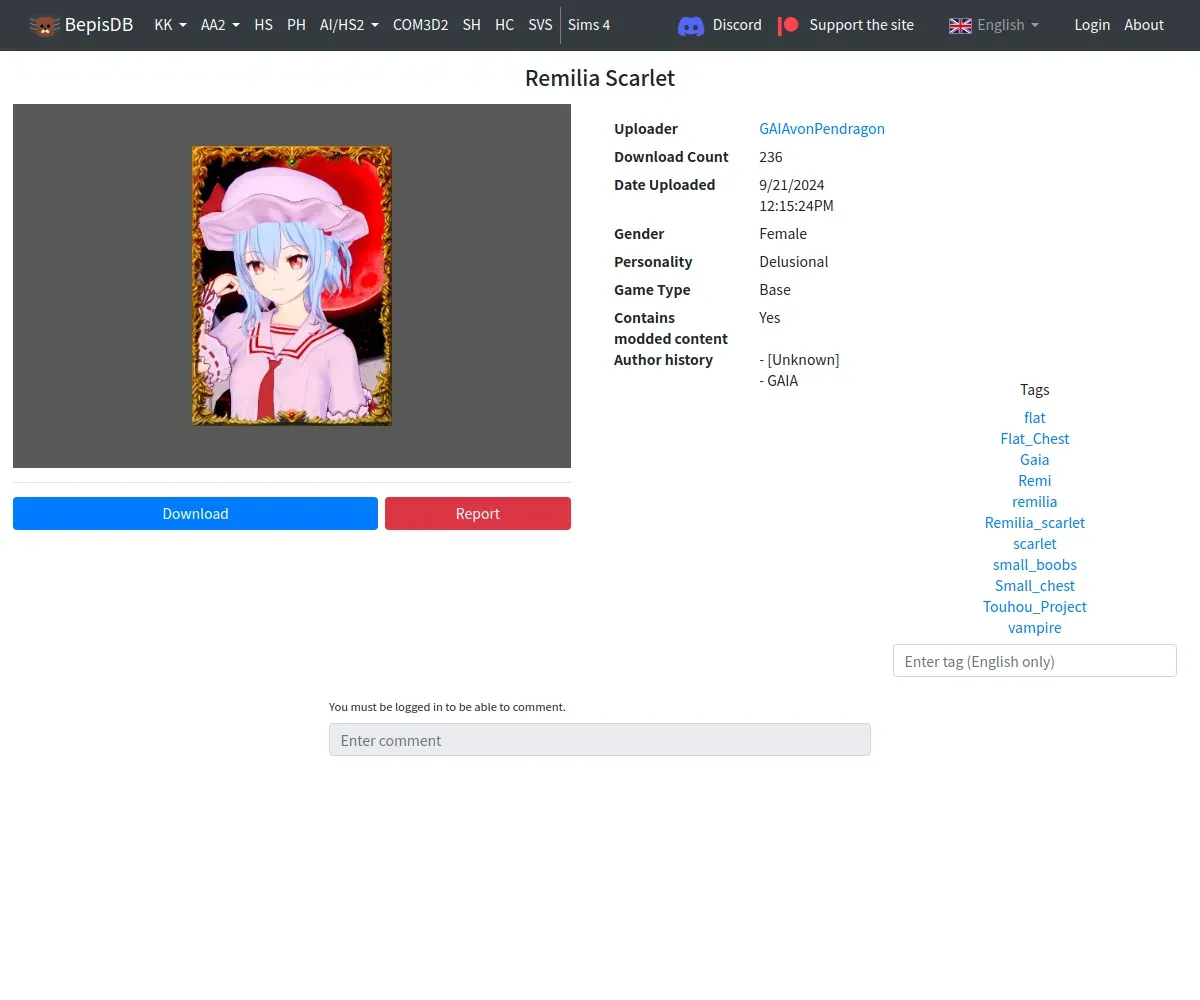Select the Remilia_scarlet tag

tap(1035, 523)
